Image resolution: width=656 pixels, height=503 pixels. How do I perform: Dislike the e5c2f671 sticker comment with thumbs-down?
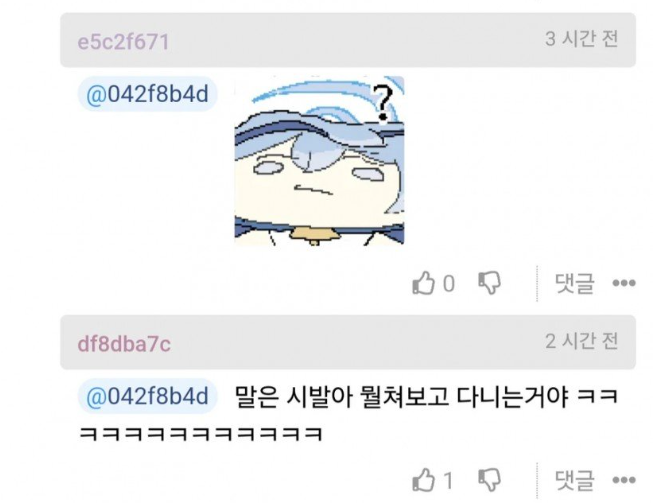[489, 283]
